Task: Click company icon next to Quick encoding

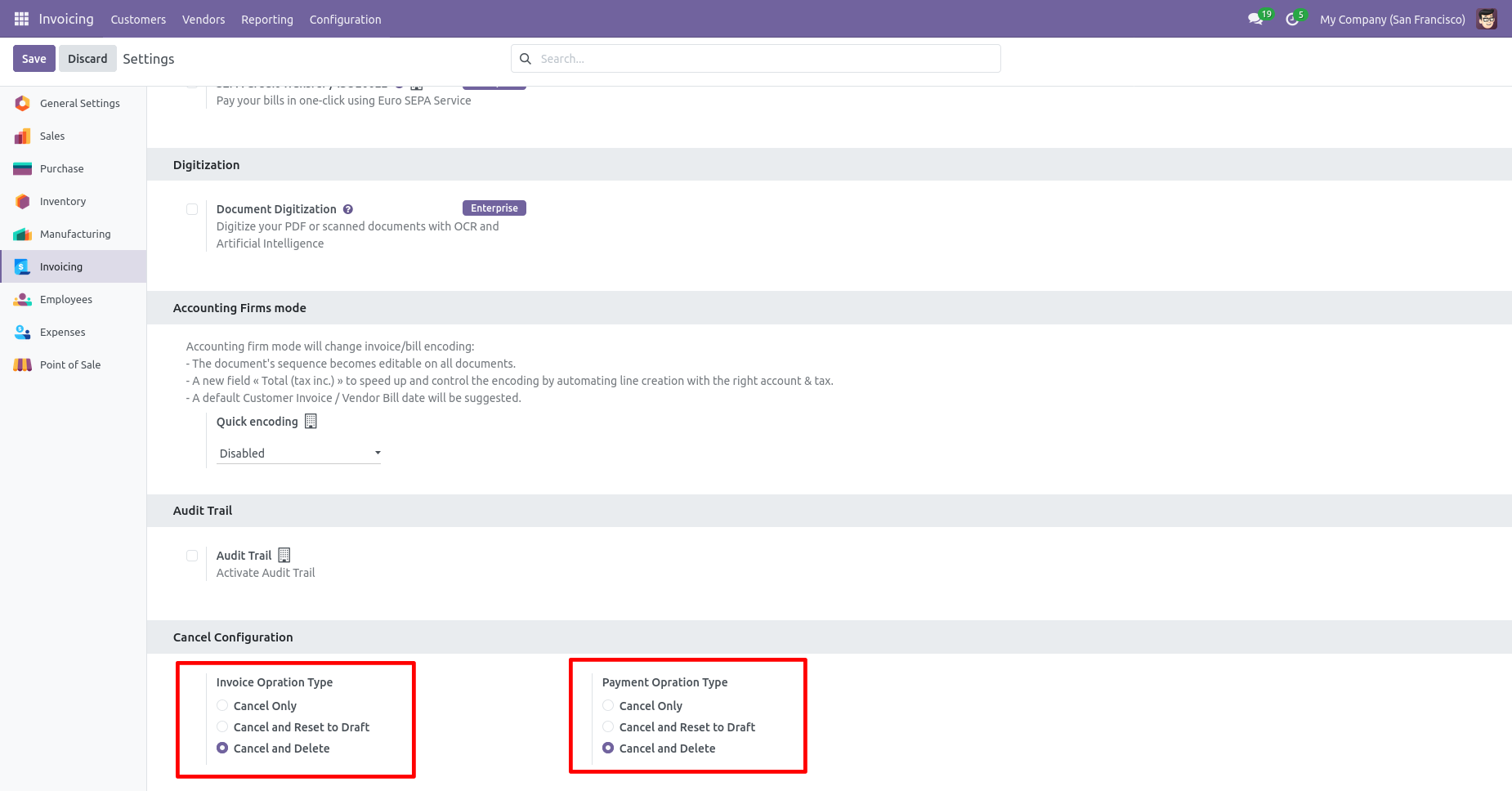Action: (311, 421)
